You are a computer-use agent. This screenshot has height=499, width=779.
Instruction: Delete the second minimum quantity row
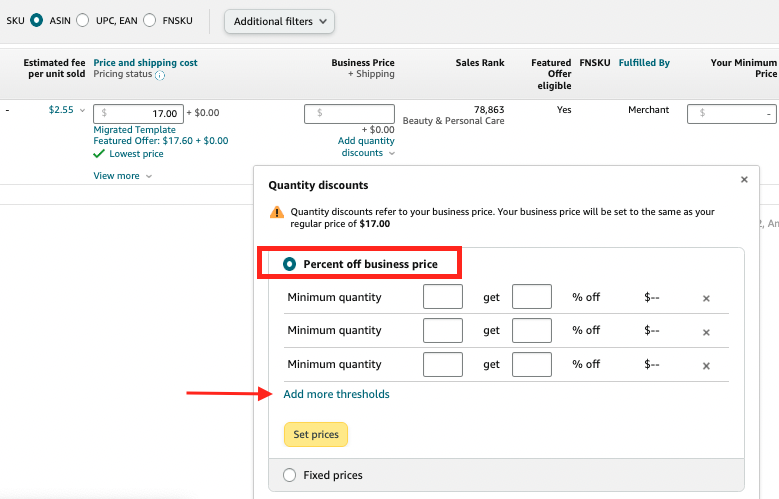(706, 332)
